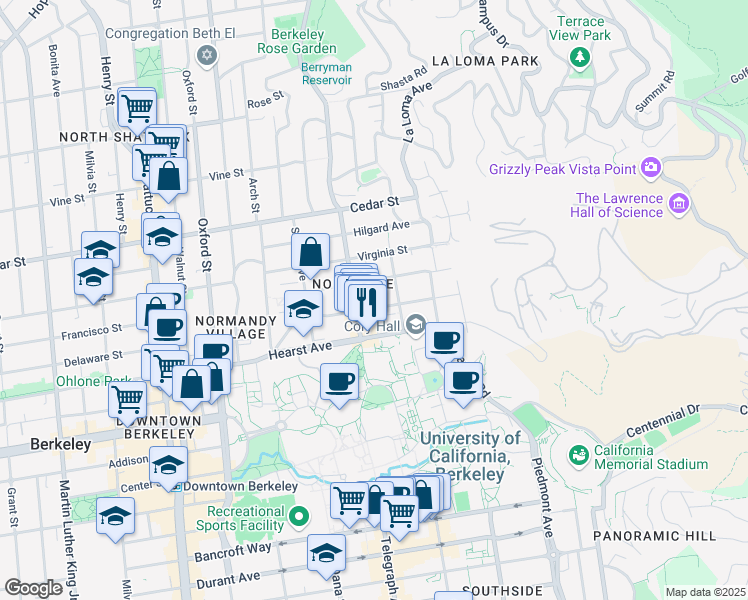Open the Google logo link

click(33, 588)
